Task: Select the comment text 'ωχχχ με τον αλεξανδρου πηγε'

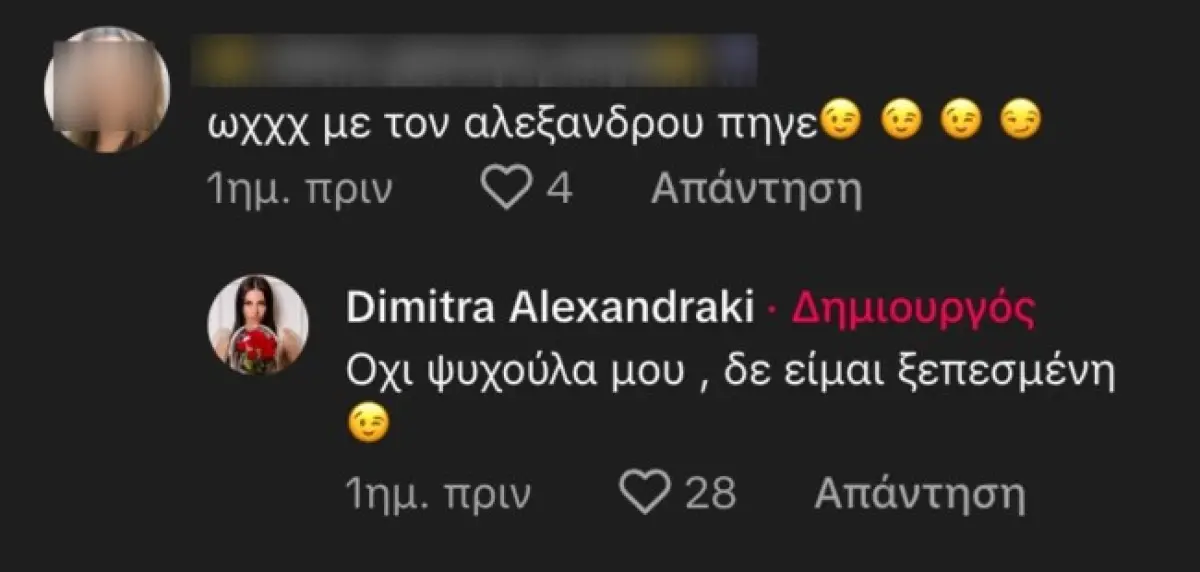Action: pyautogui.click(x=511, y=124)
